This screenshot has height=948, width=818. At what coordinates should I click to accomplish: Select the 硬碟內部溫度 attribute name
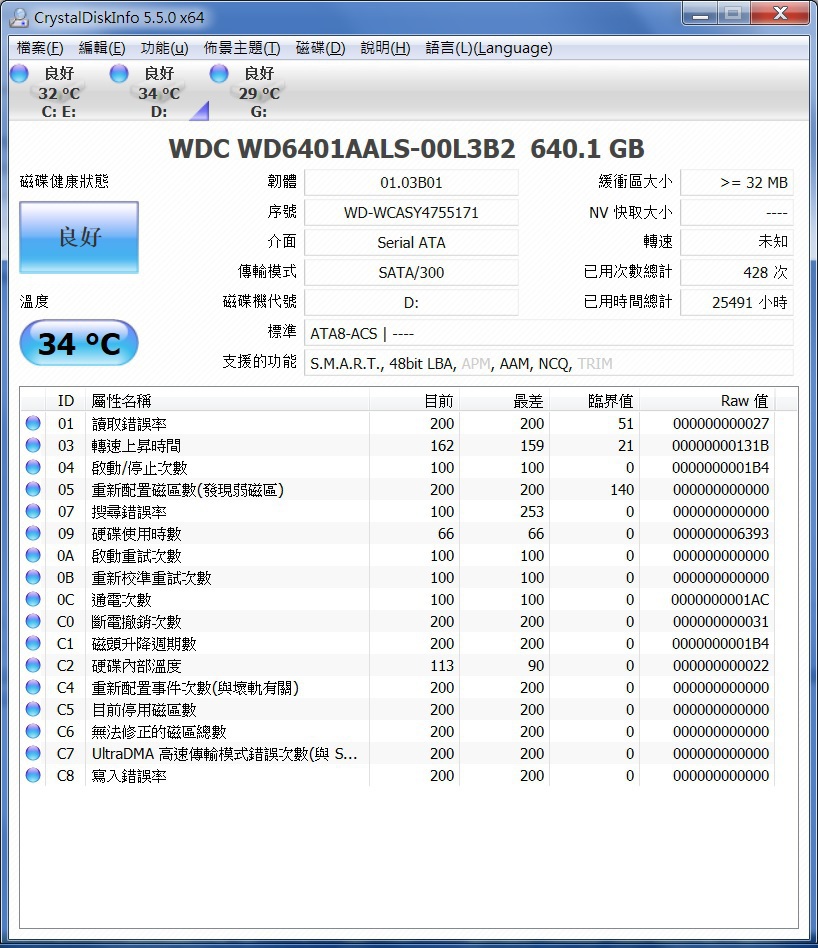coord(136,666)
